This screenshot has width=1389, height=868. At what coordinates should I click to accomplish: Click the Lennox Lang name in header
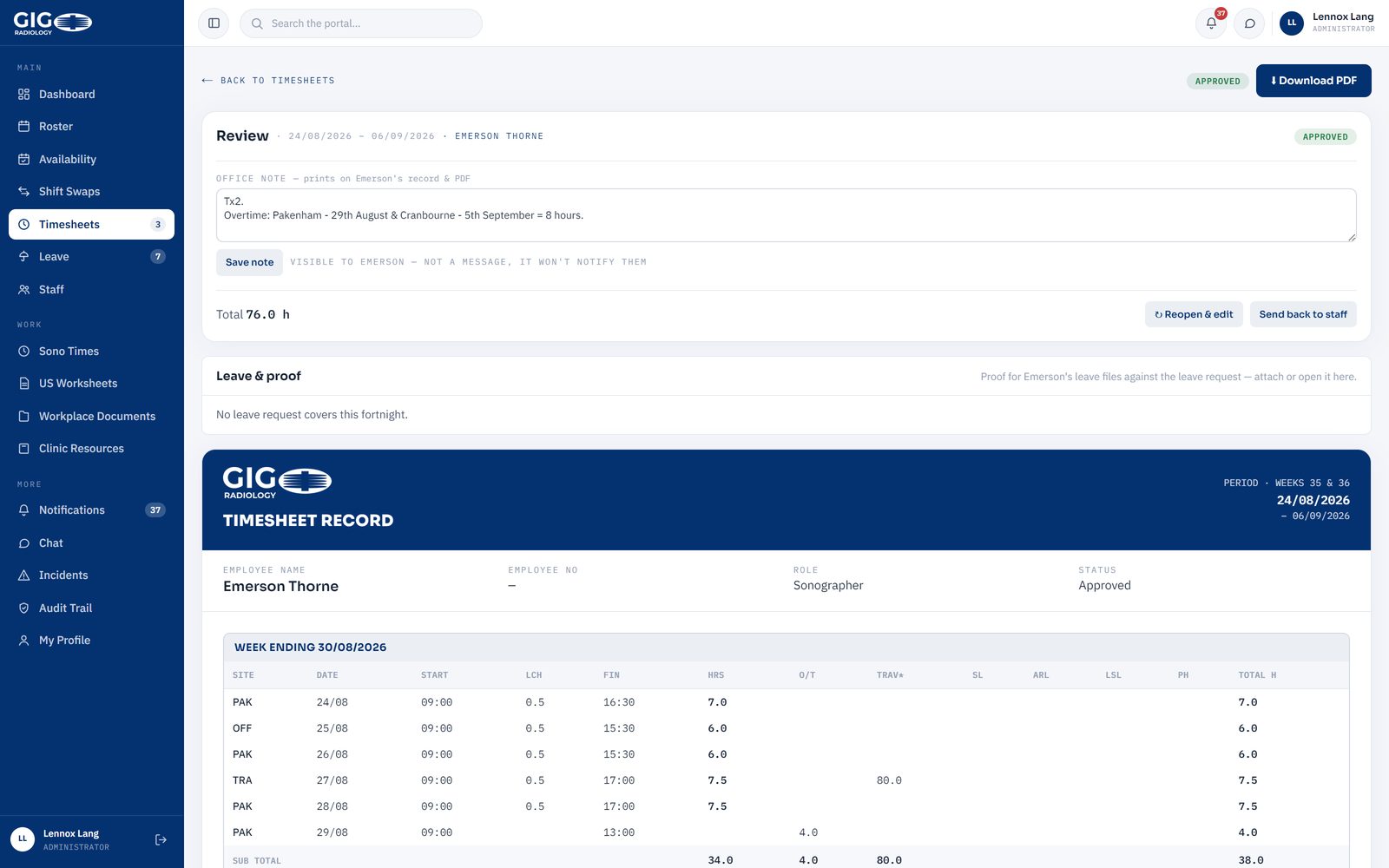[x=1343, y=16]
